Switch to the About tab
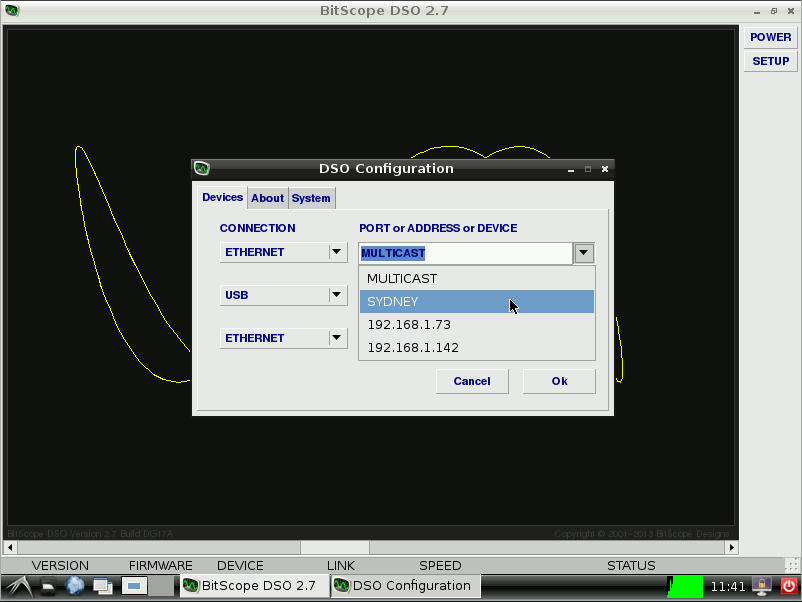802x602 pixels. tap(268, 198)
